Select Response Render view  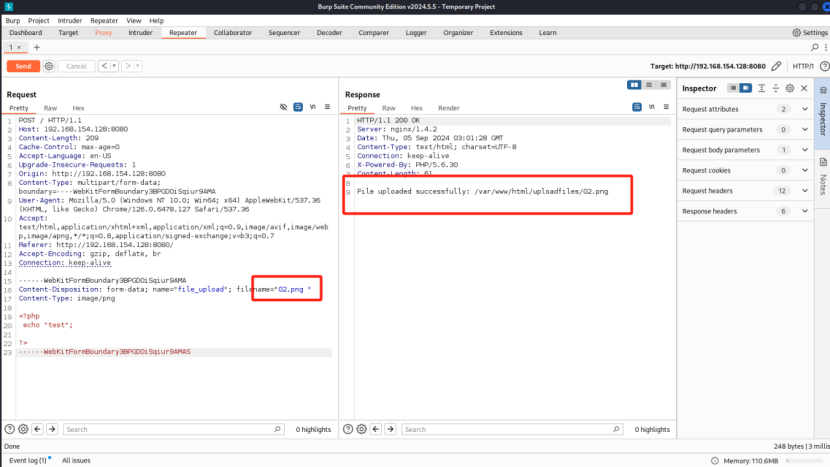click(x=448, y=108)
